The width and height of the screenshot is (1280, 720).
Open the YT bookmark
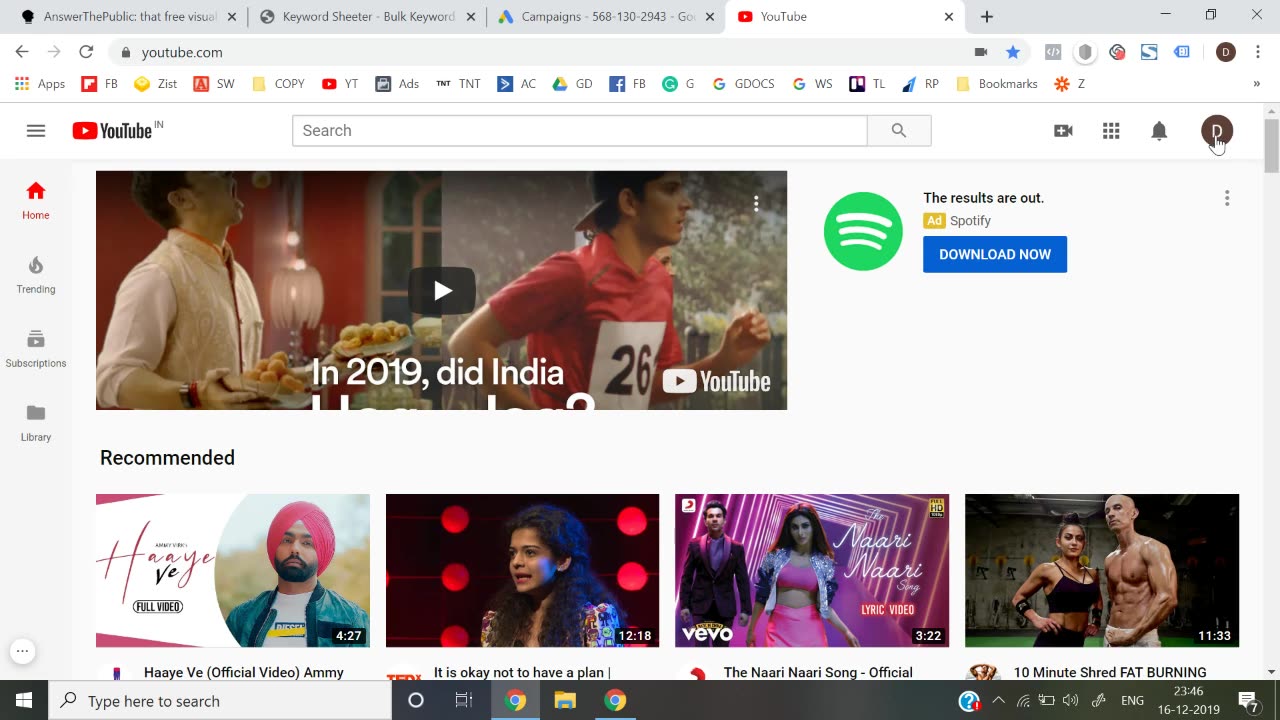pyautogui.click(x=340, y=84)
